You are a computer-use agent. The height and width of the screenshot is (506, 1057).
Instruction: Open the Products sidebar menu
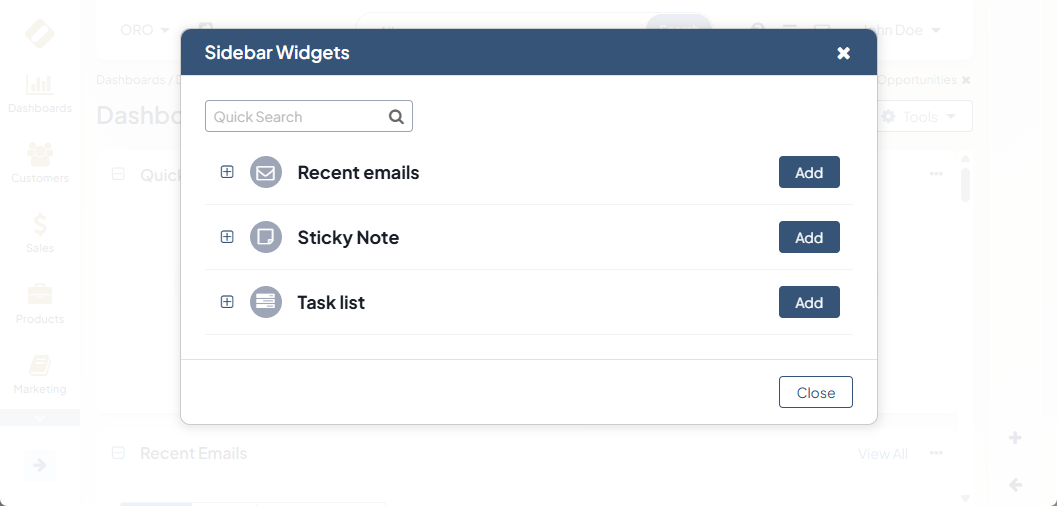coord(40,304)
